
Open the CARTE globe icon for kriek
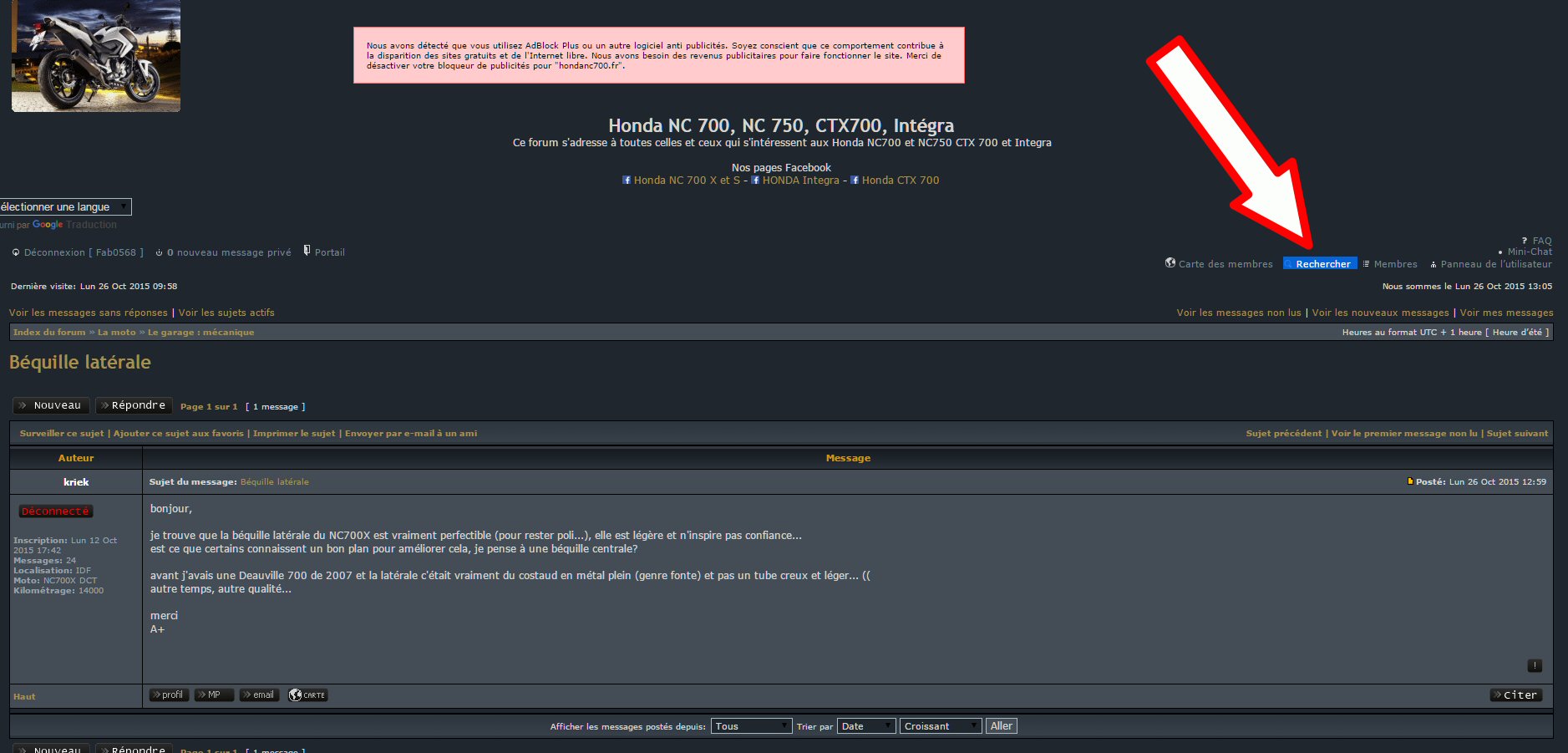tap(307, 695)
